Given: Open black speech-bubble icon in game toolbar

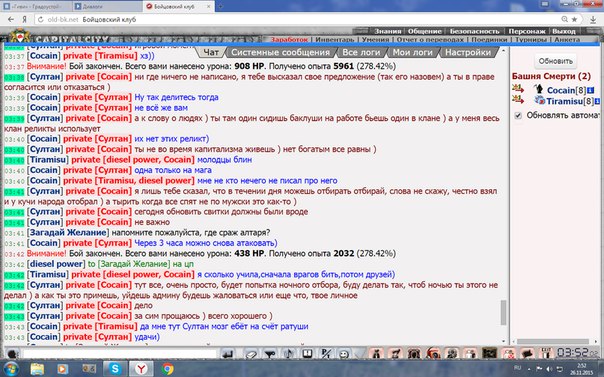Looking at the screenshot, I should coord(527,353).
